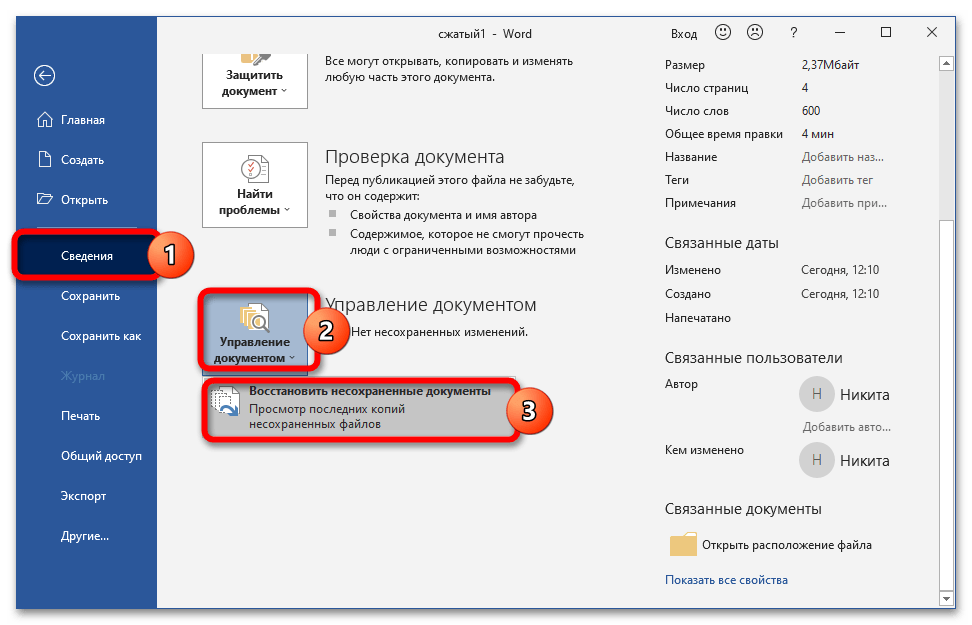The width and height of the screenshot is (972, 625).
Task: Click the Вход sign-in link
Action: [684, 34]
